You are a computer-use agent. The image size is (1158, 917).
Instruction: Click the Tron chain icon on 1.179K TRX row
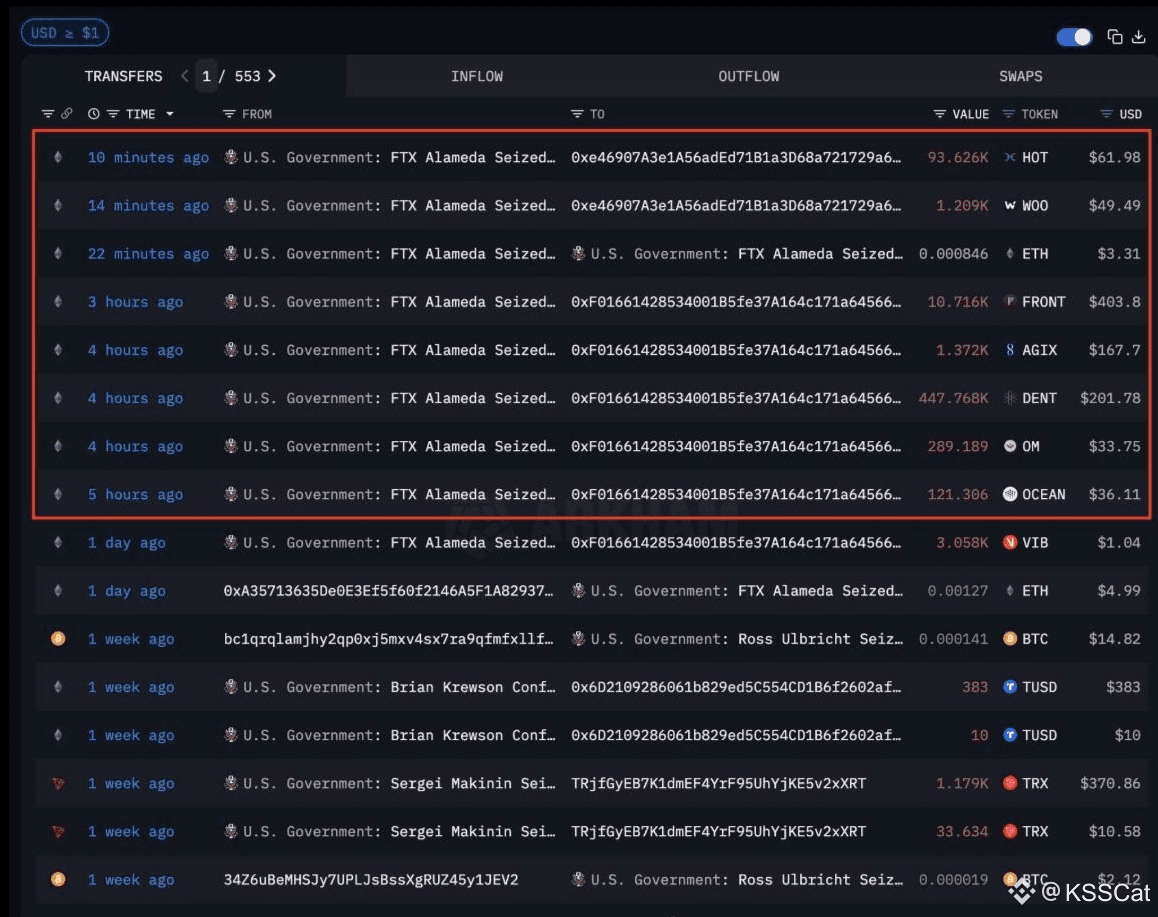(x=58, y=783)
